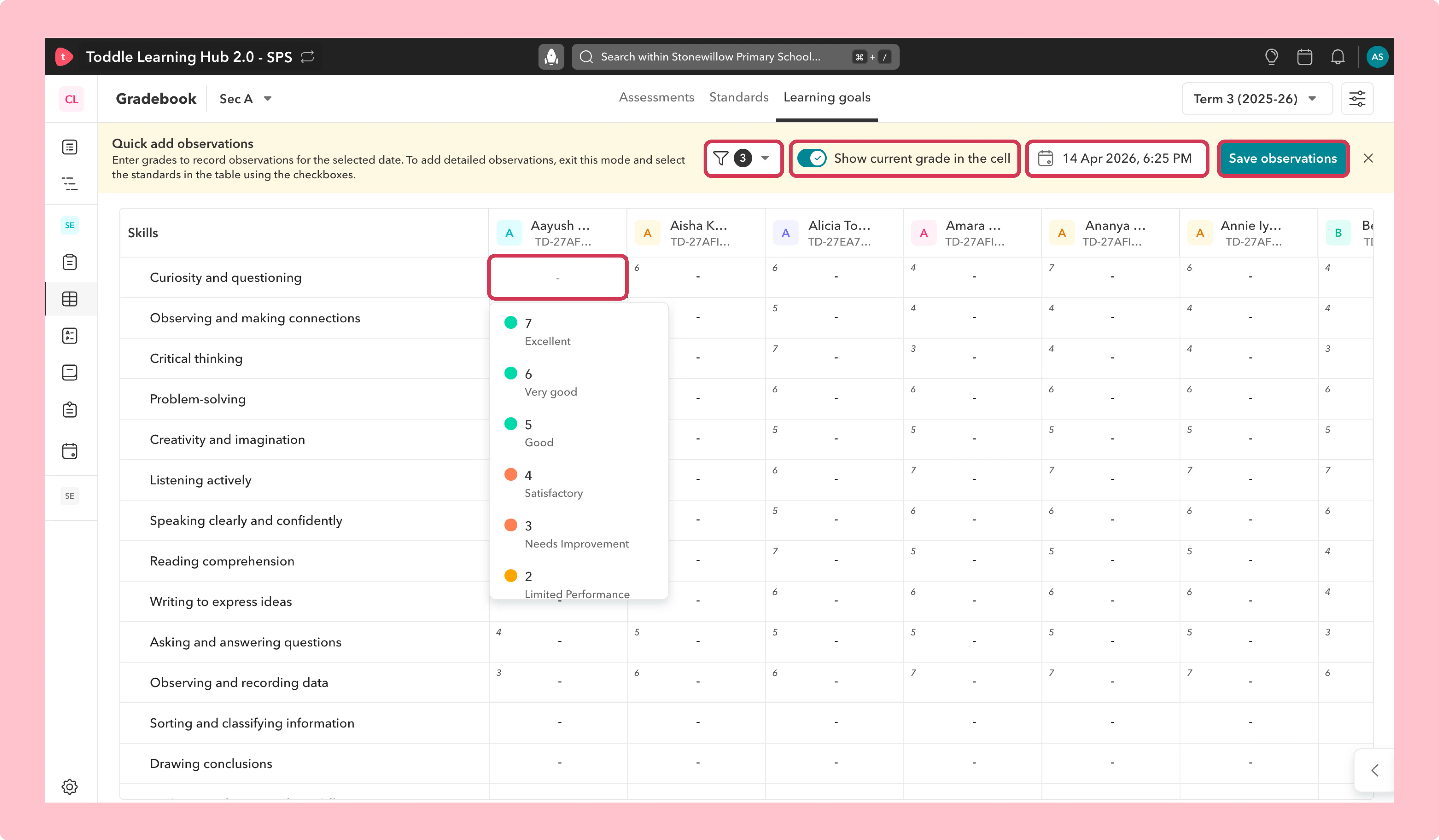Expand the collapsed side panel chevron
This screenshot has height=840, width=1439.
pos(1374,770)
